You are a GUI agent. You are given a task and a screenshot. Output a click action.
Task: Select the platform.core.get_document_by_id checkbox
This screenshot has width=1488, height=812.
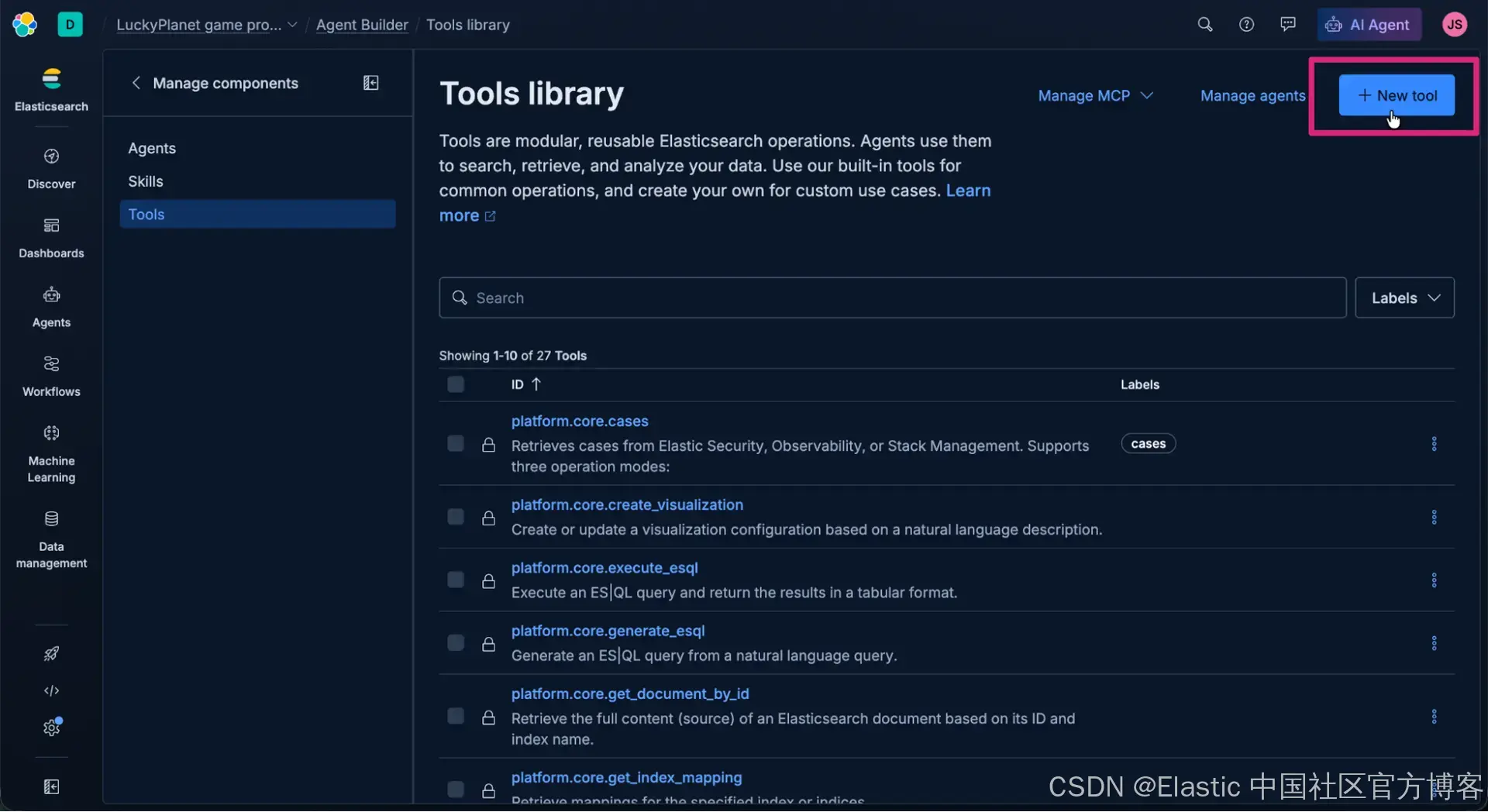coord(456,717)
